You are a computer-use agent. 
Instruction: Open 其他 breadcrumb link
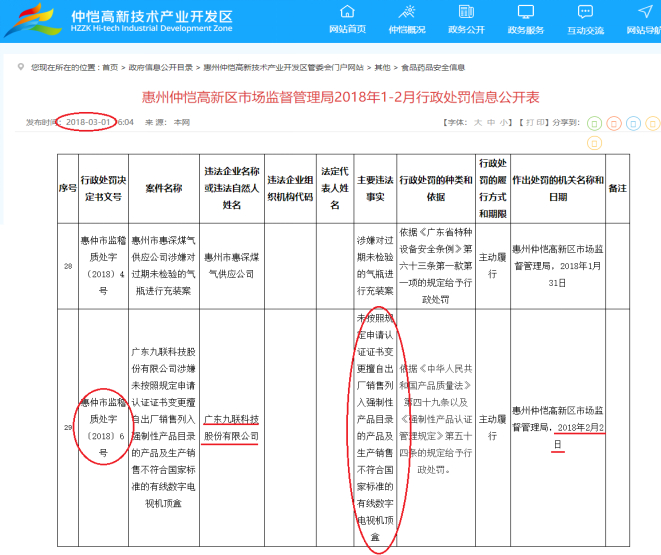tap(382, 67)
